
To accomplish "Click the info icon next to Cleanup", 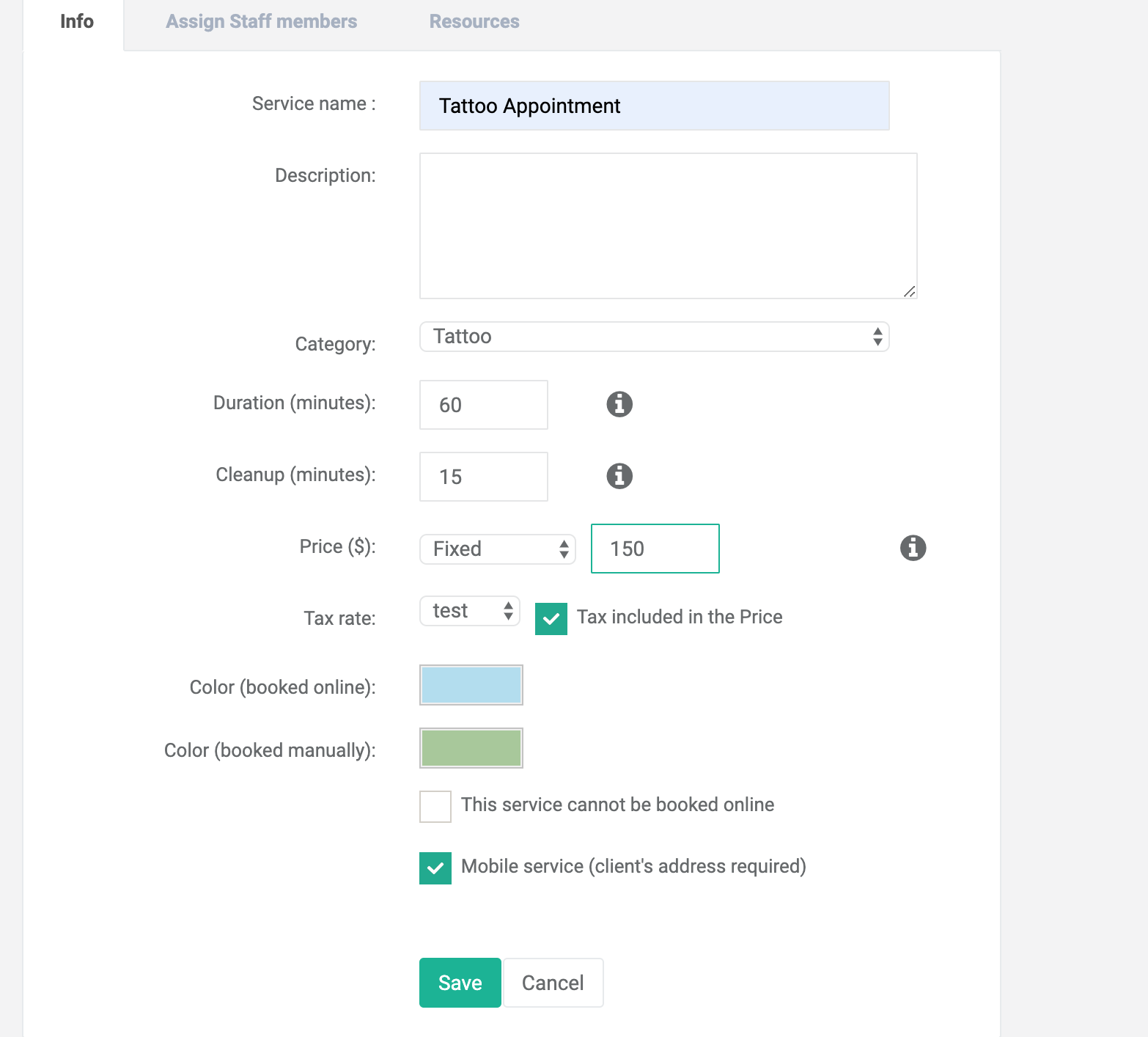I will (619, 476).
